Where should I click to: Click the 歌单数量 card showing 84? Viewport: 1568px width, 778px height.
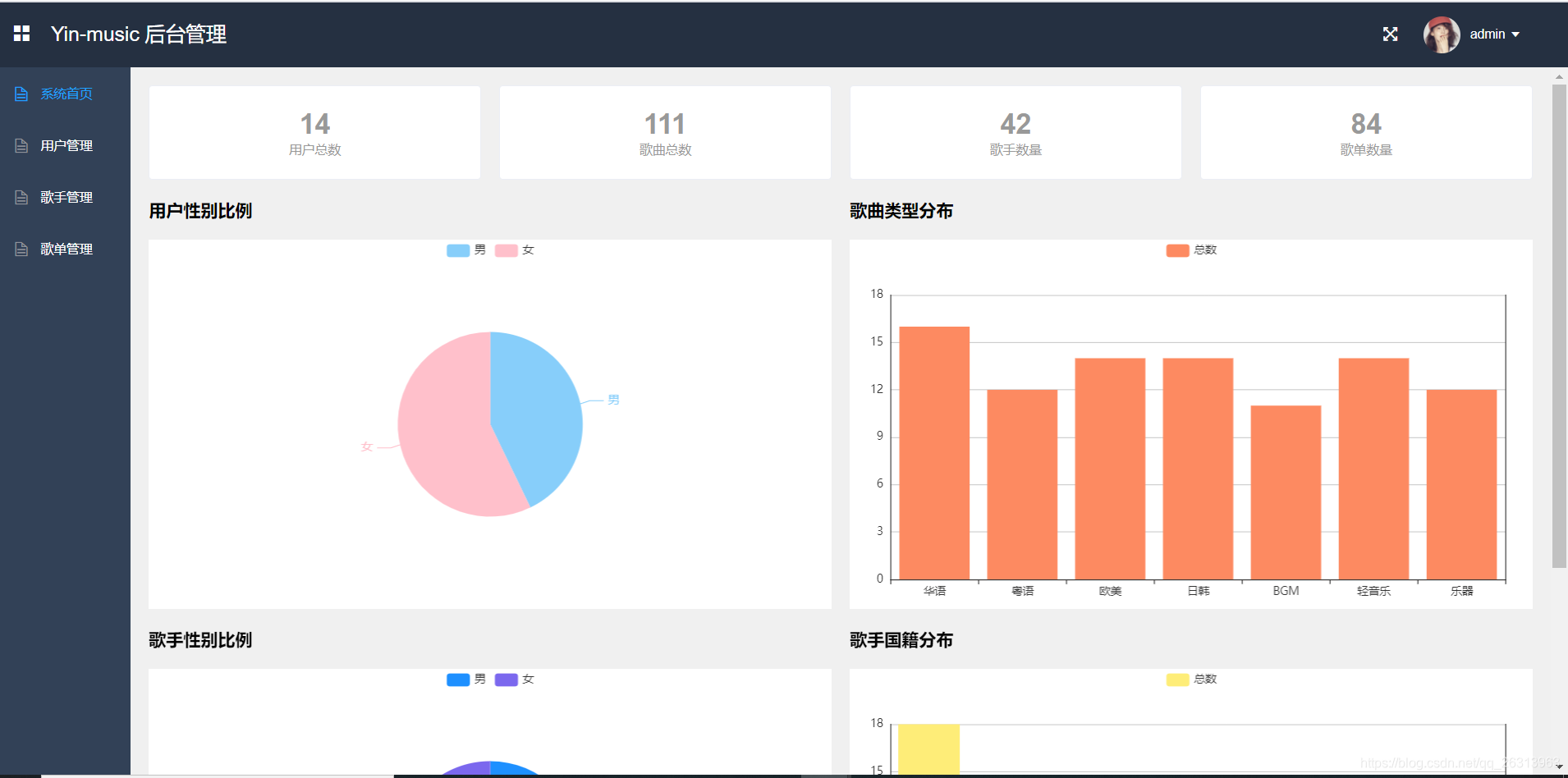click(x=1366, y=133)
